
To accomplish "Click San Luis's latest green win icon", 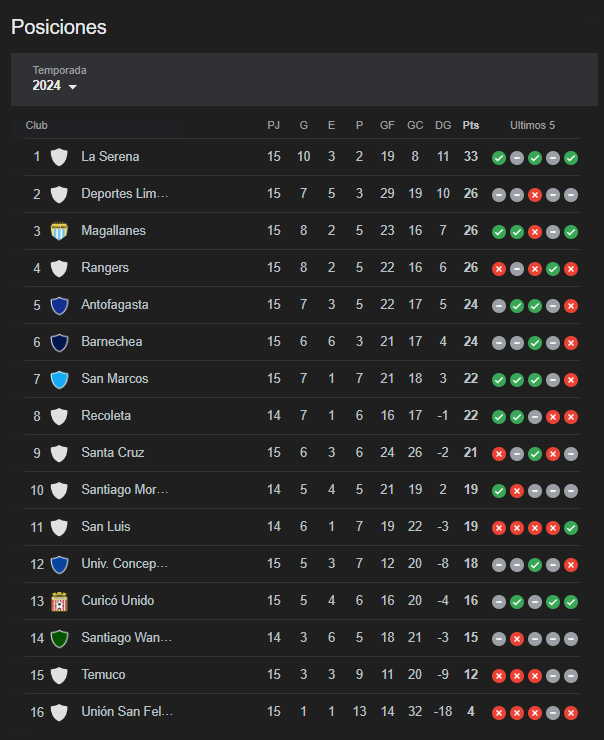I will click(x=571, y=528).
